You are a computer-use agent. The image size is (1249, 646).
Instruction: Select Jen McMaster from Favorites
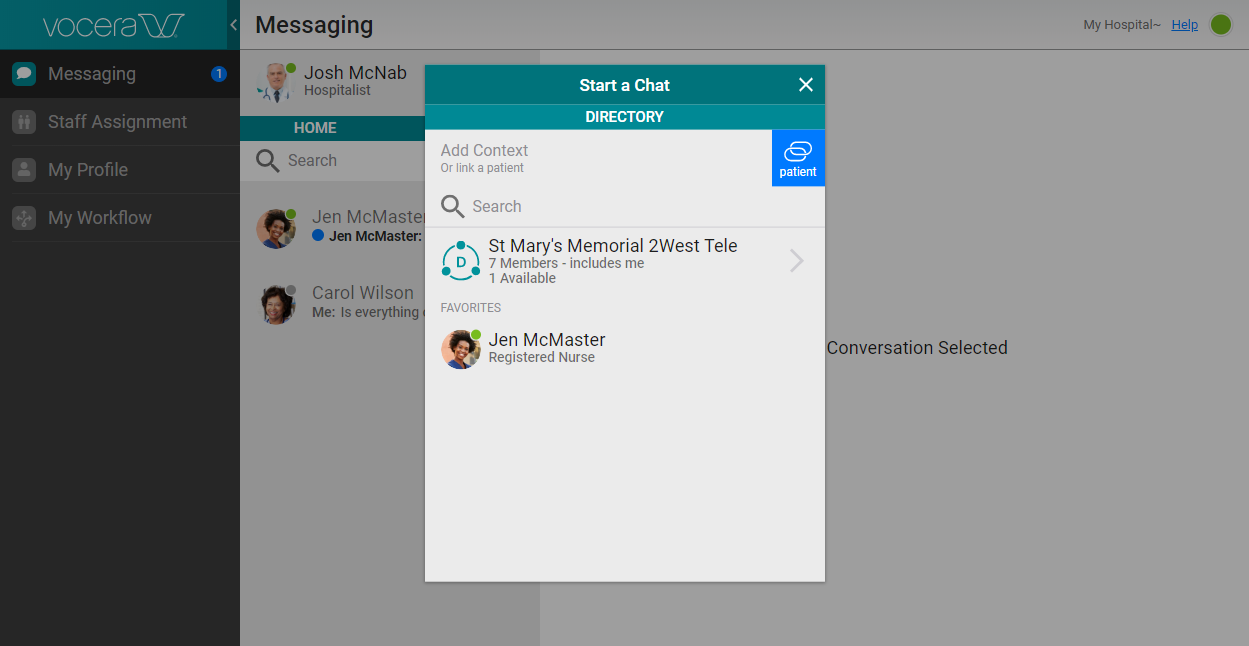click(546, 348)
